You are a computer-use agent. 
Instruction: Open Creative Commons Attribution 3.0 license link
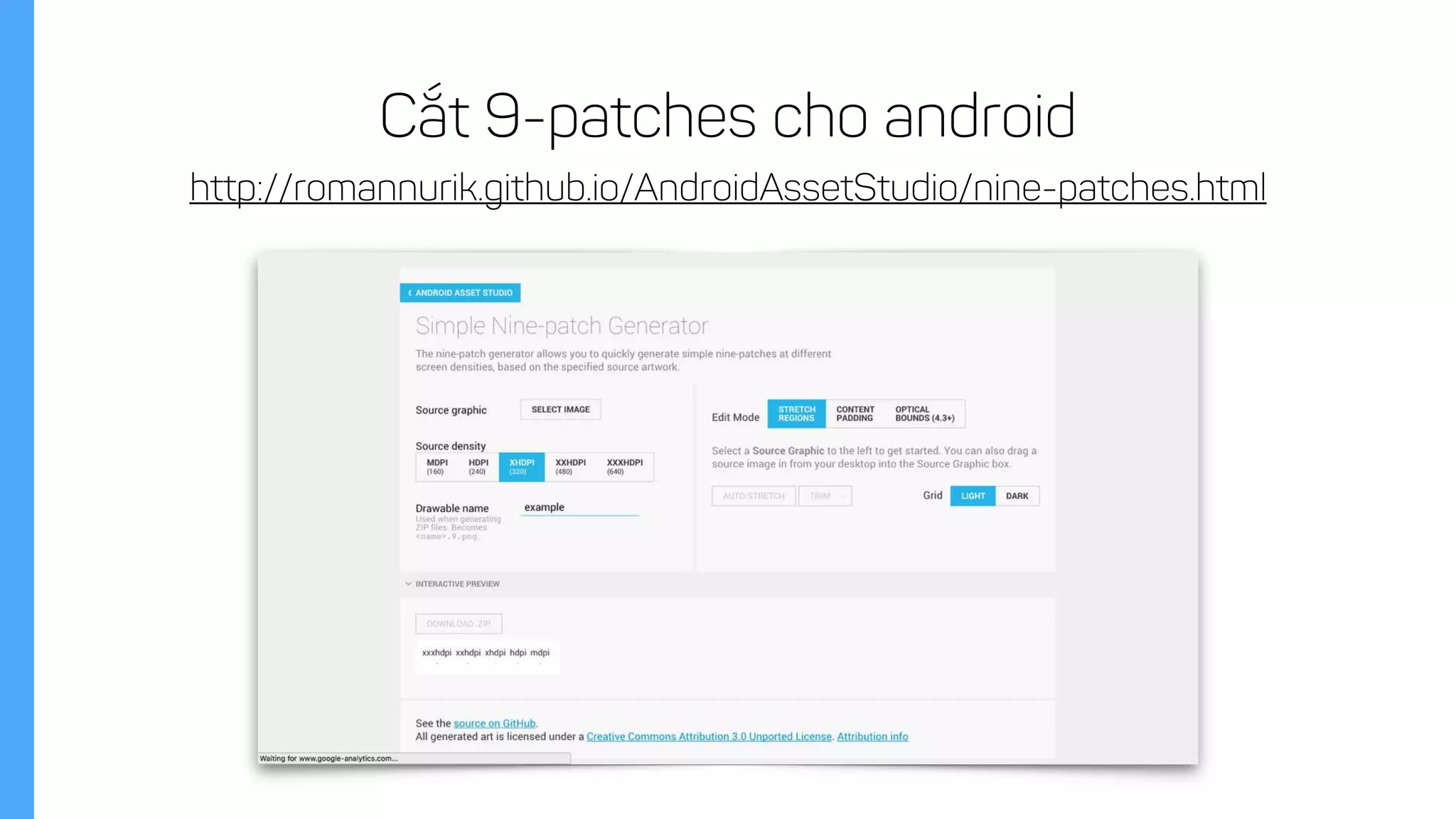[709, 737]
